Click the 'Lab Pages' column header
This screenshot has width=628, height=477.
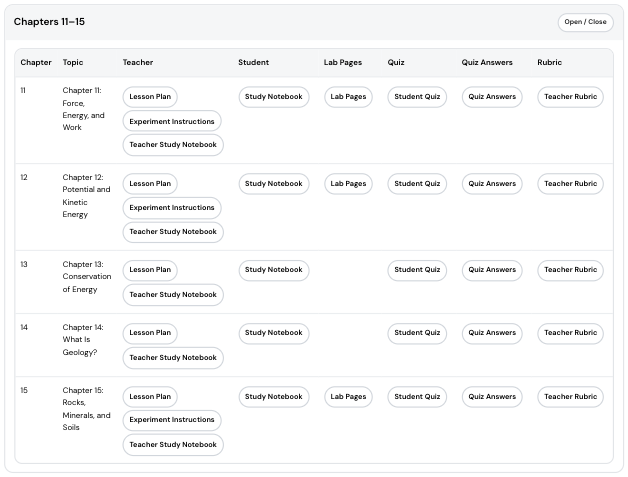(343, 62)
